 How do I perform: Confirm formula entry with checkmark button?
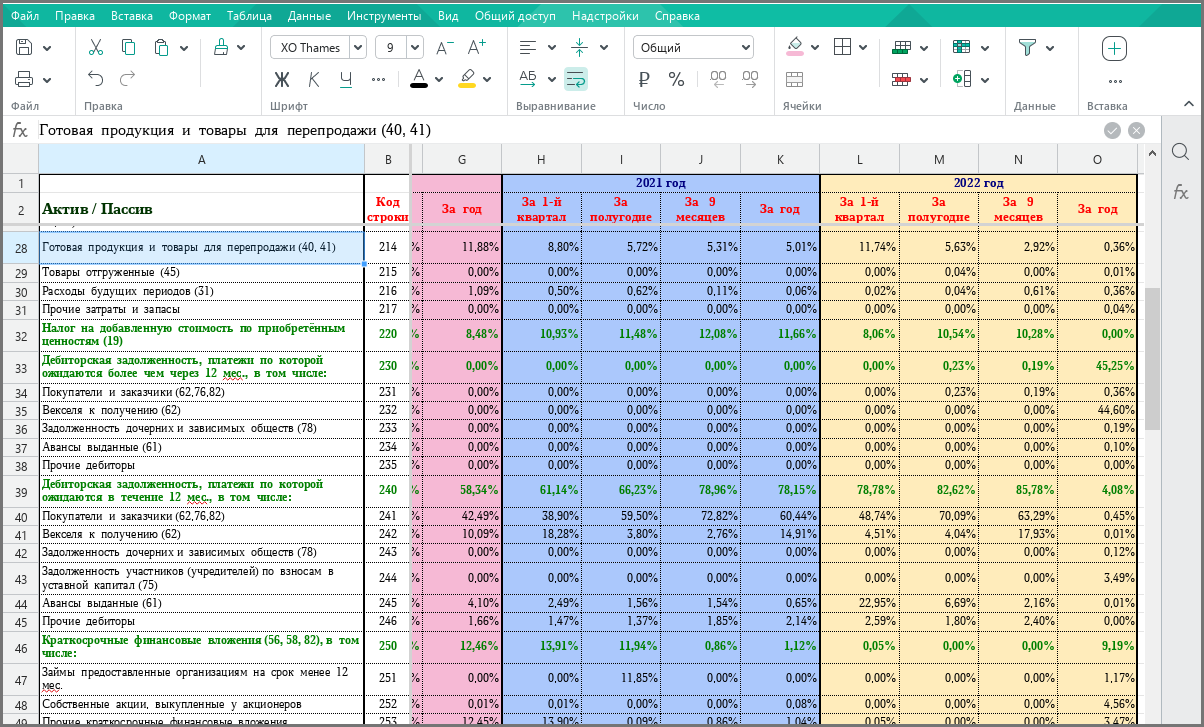tap(1112, 130)
